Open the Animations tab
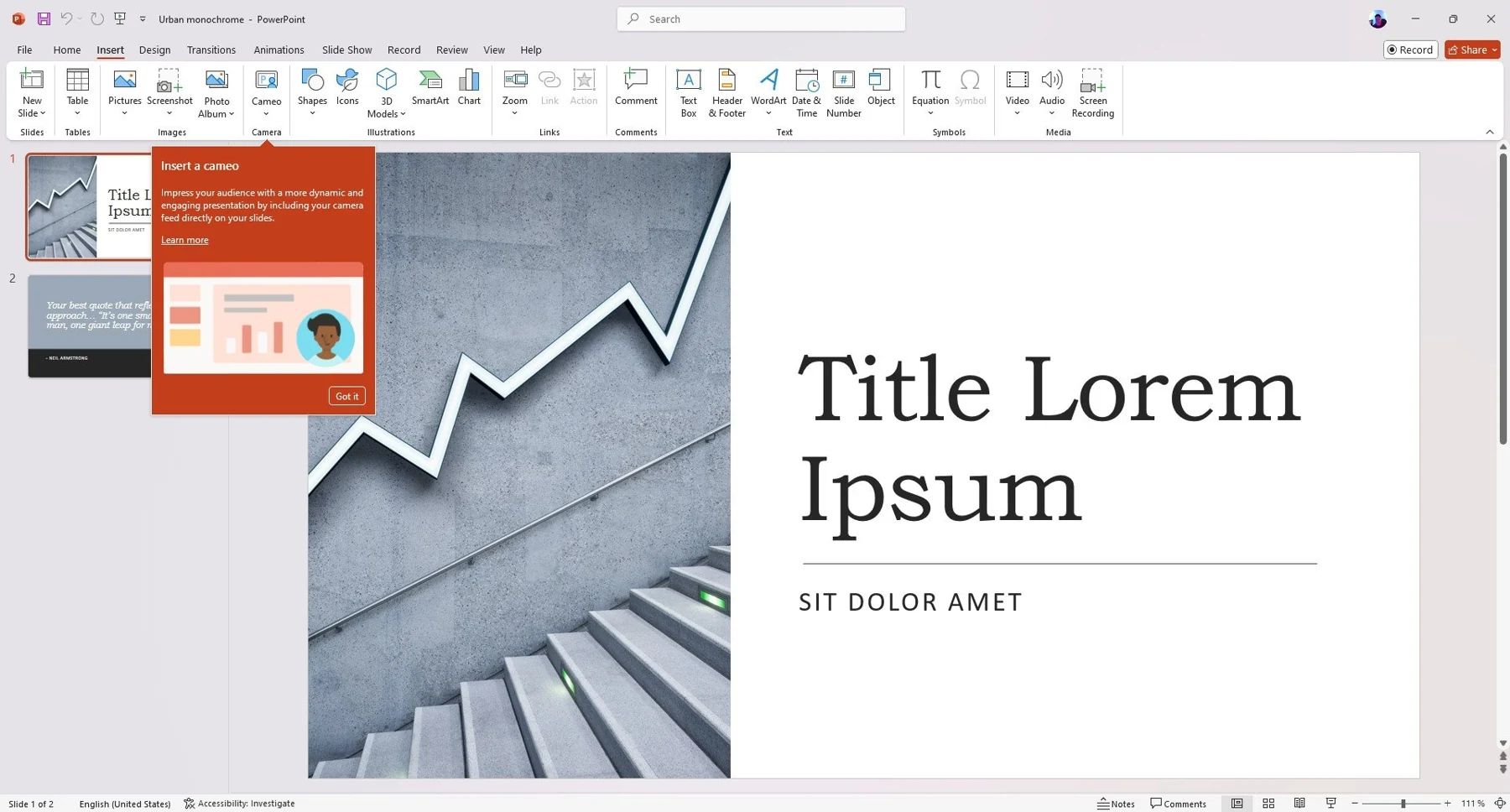The height and width of the screenshot is (812, 1510). (279, 49)
